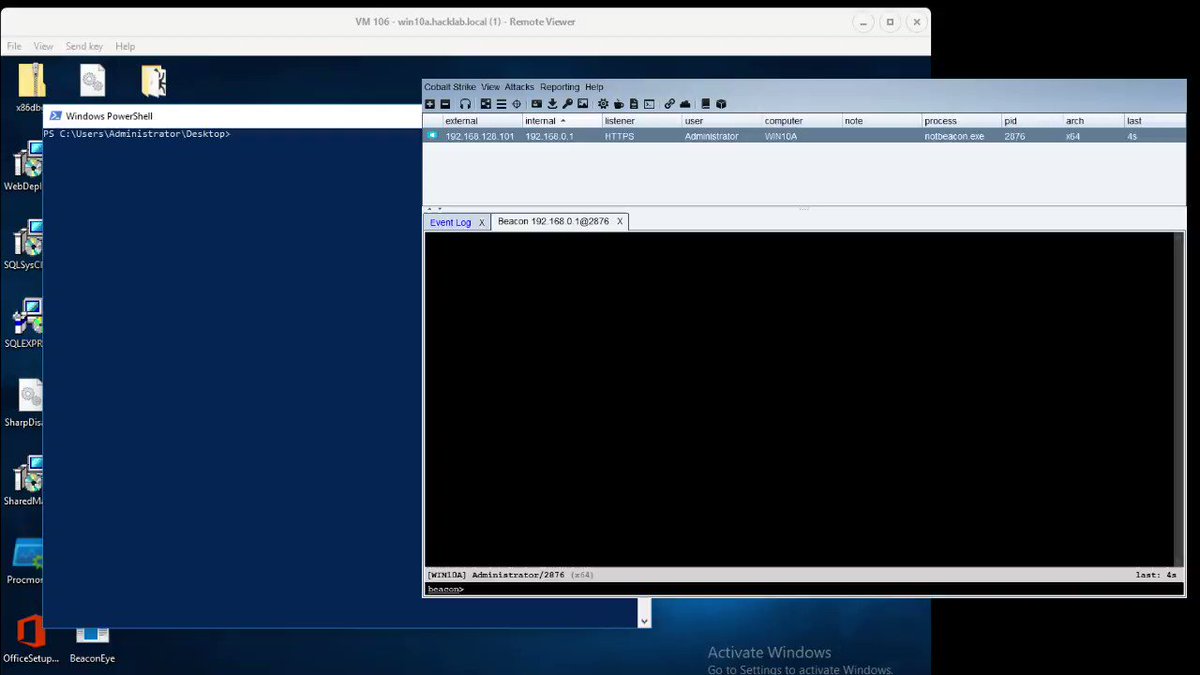Open the BeaconEye desktop shortcut
Screen dimensions: 1200x675
[92, 646]
